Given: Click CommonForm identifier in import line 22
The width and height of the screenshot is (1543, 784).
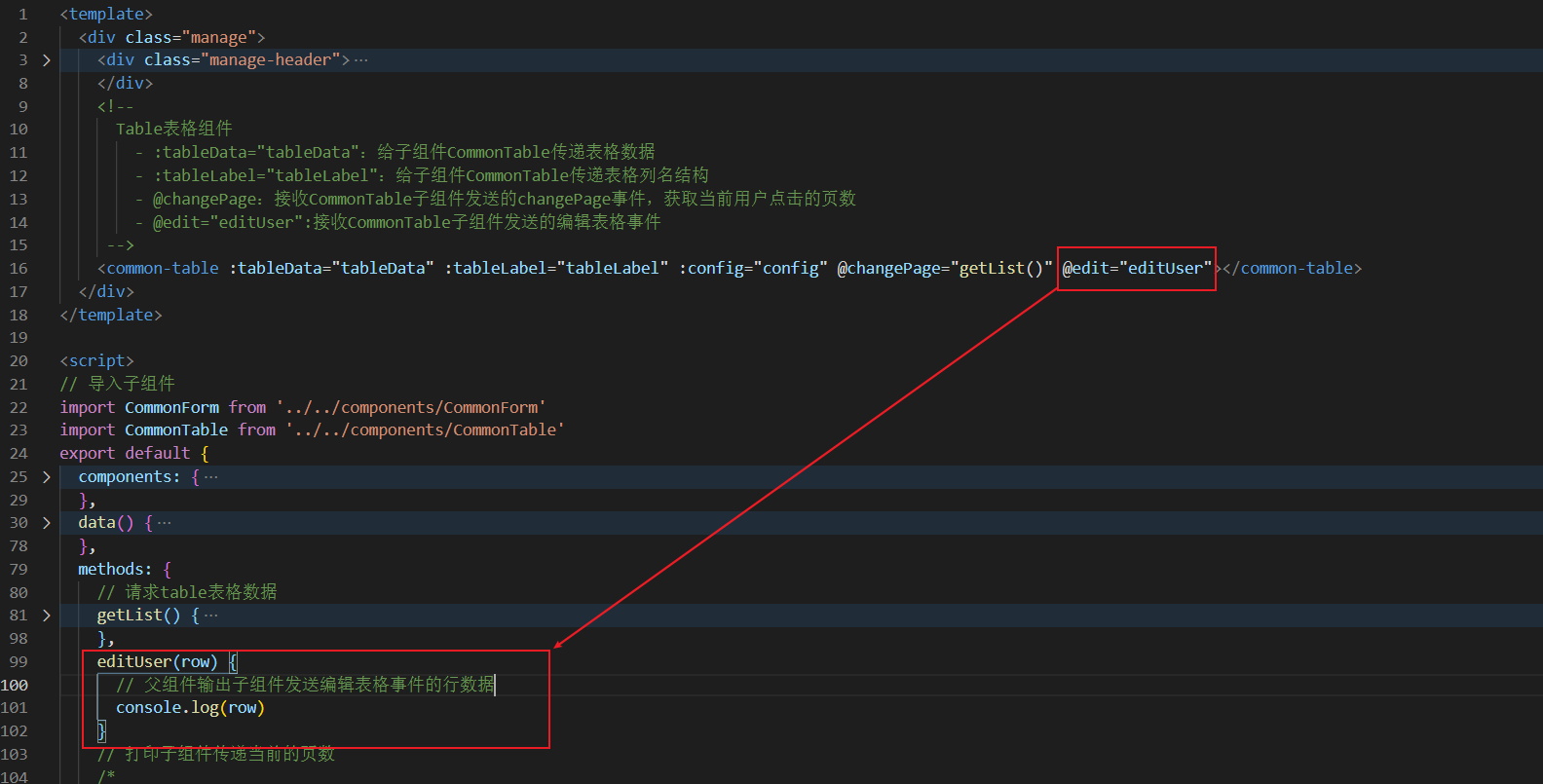Looking at the screenshot, I should pos(171,407).
